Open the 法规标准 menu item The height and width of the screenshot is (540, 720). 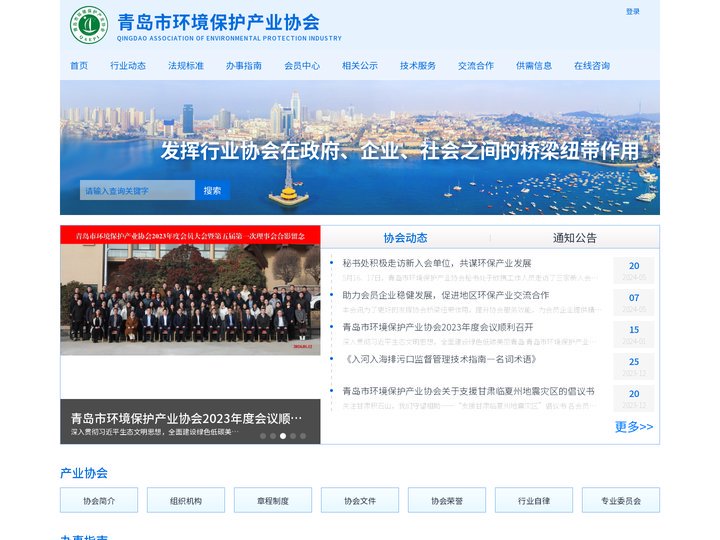point(186,66)
